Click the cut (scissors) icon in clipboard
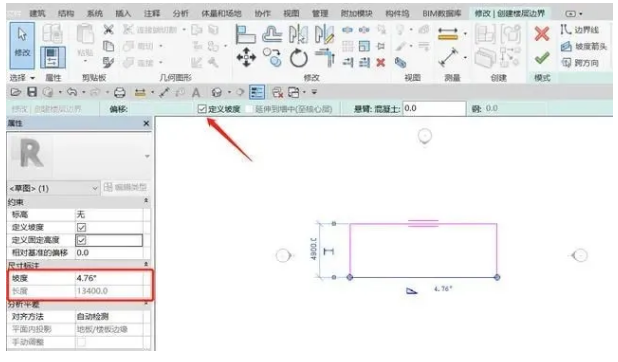 click(x=108, y=30)
